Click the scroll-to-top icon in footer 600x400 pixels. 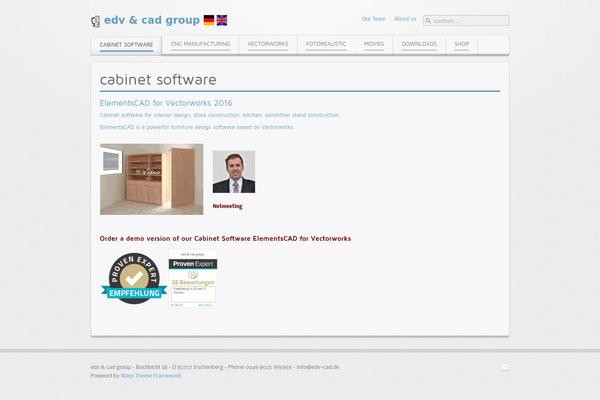[505, 367]
